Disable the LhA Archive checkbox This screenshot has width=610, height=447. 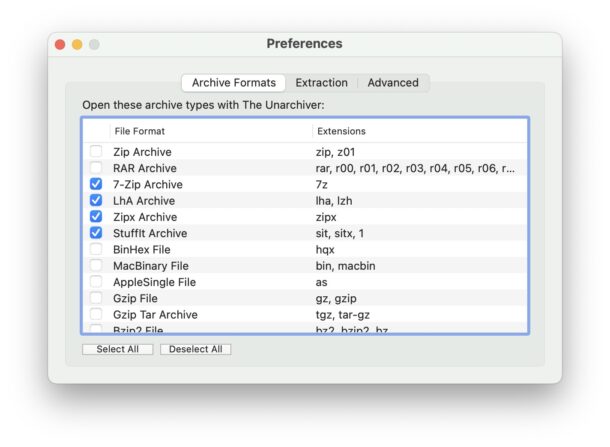[96, 200]
